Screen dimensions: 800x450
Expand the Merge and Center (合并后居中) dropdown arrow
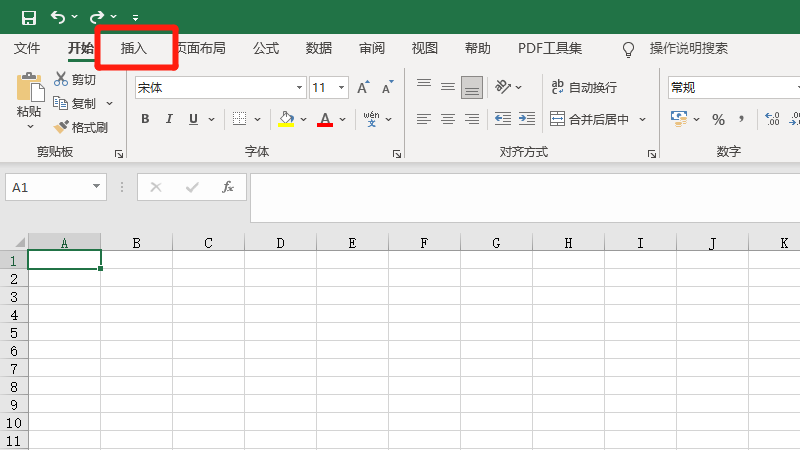(643, 119)
